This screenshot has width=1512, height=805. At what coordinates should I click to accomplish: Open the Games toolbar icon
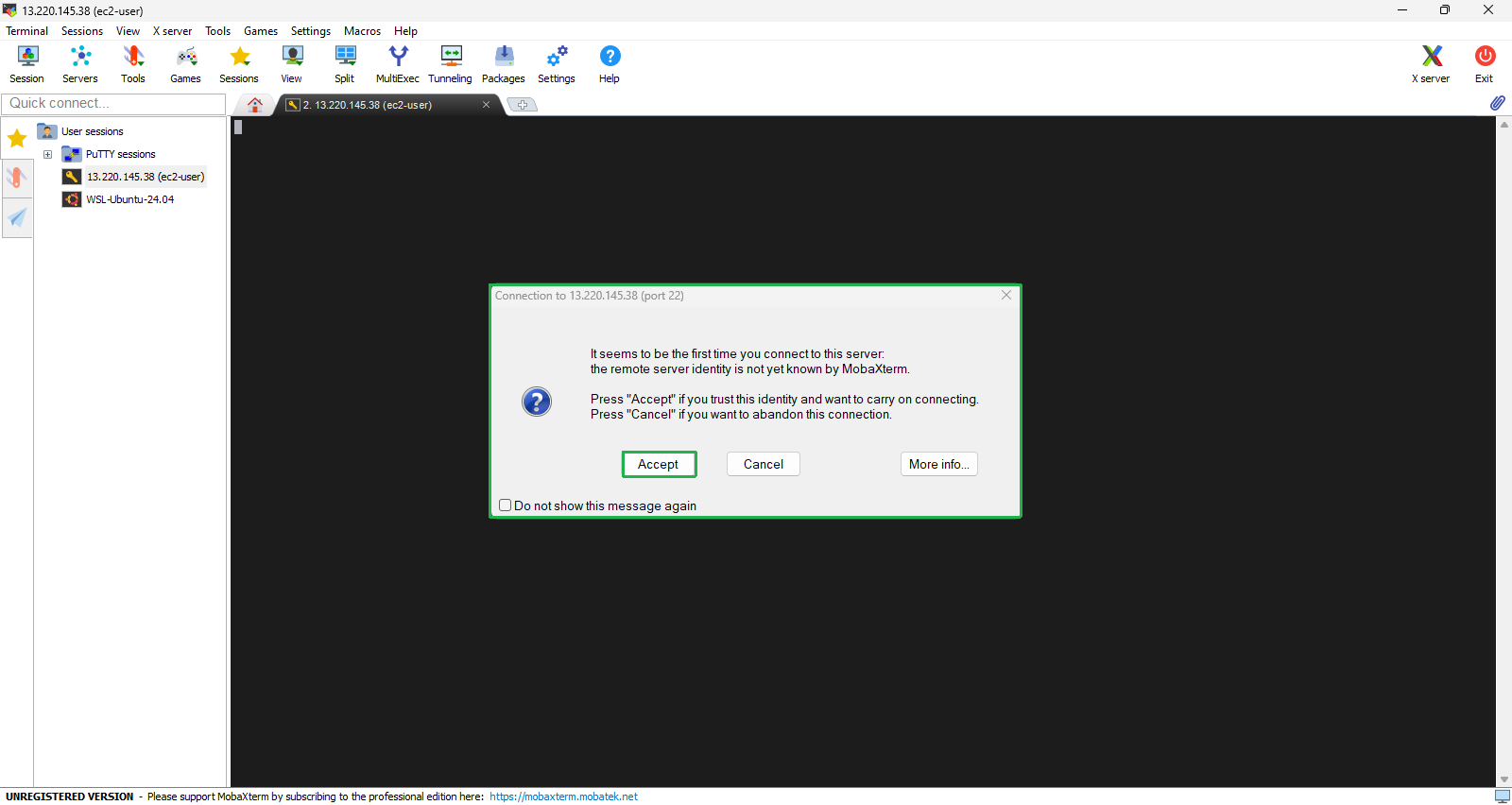(186, 64)
